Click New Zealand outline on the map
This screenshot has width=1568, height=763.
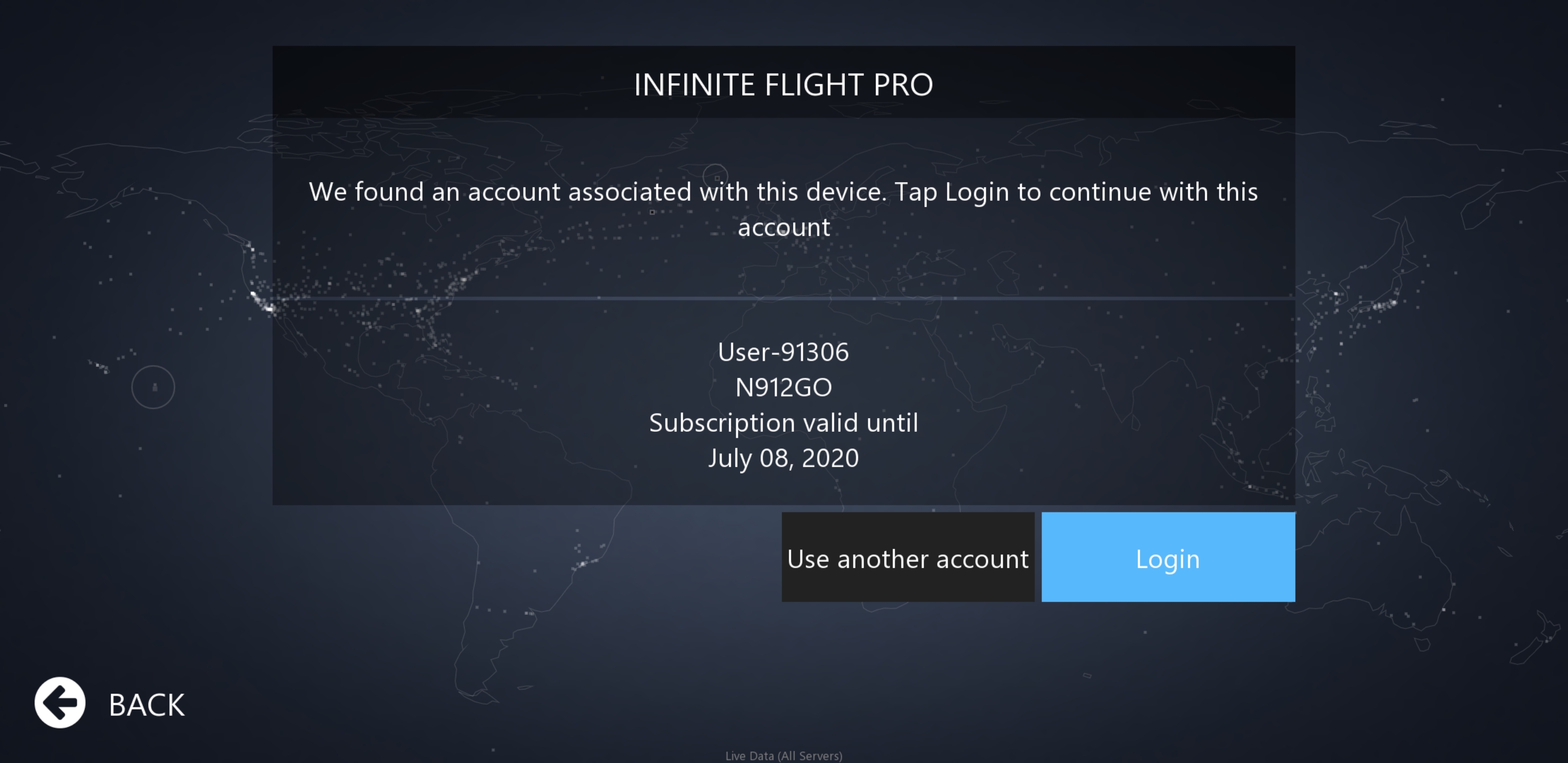coord(1540,640)
